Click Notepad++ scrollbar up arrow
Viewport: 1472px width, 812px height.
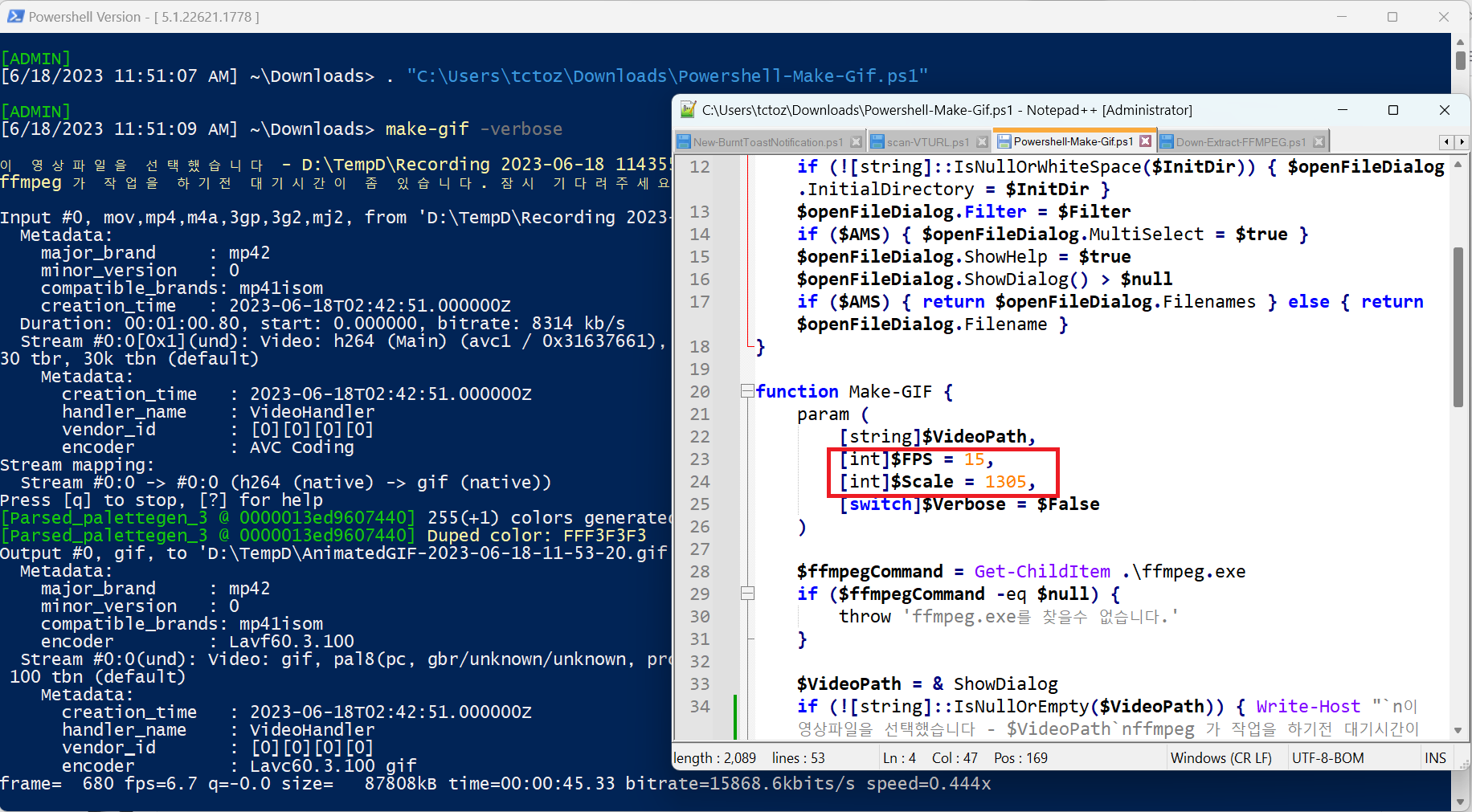[1458, 164]
